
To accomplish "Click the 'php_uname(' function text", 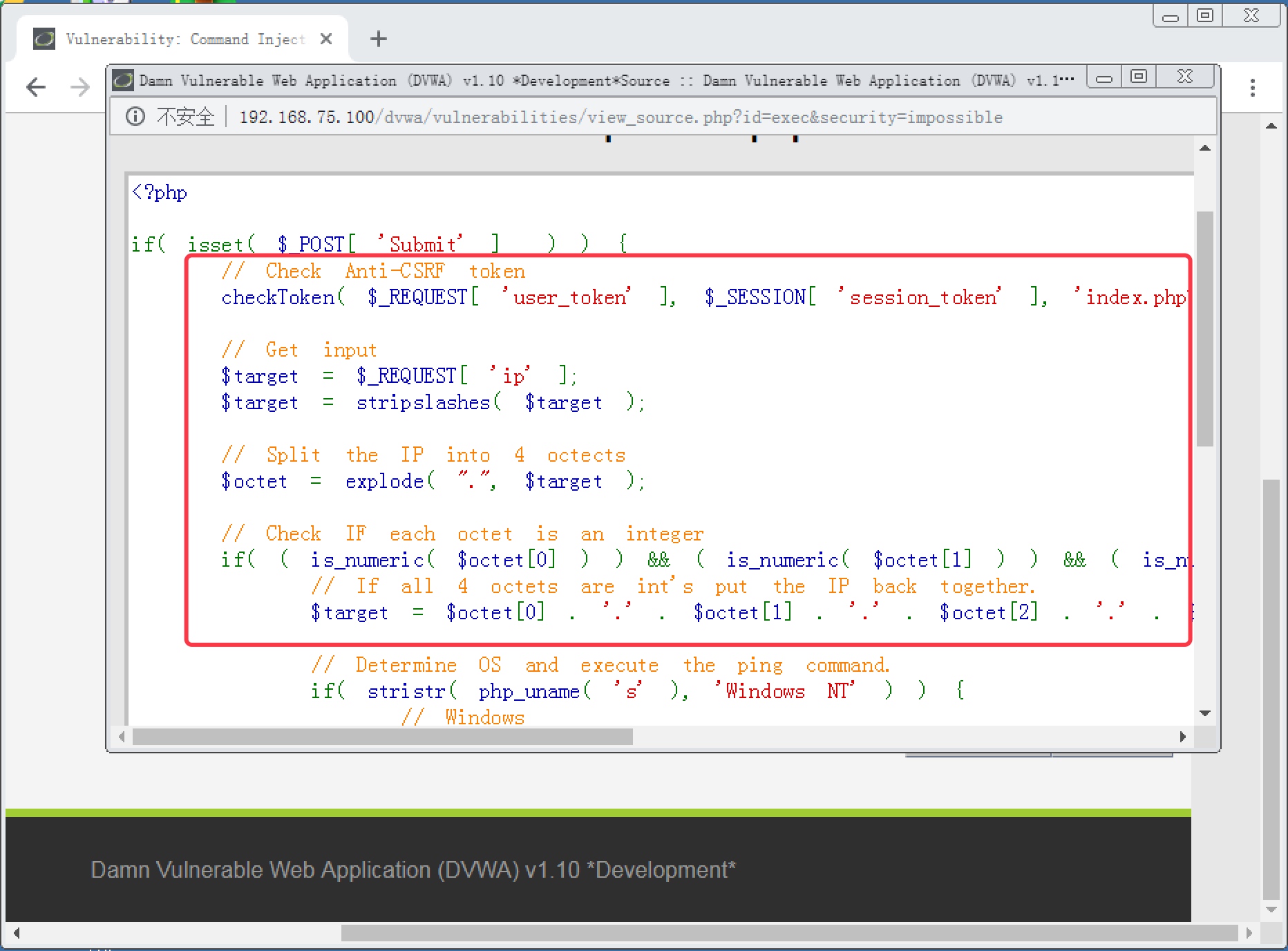I will tap(534, 691).
